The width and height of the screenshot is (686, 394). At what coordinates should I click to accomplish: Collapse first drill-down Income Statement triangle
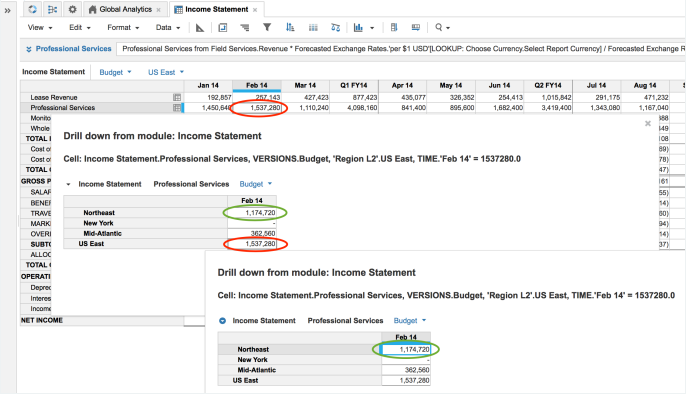68,185
